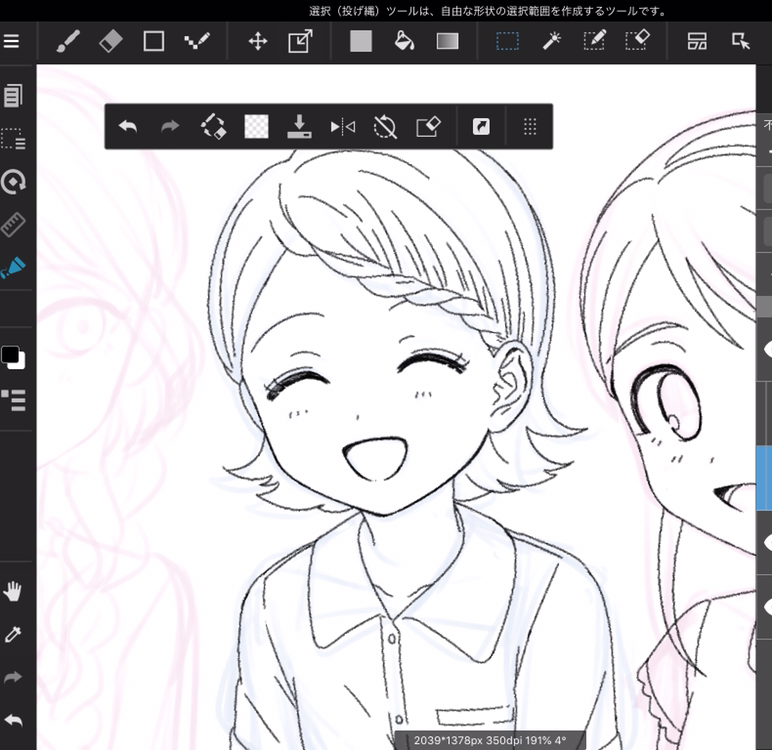Select the rectangle figure tool
Viewport: 772px width, 750px height.
pyautogui.click(x=154, y=41)
